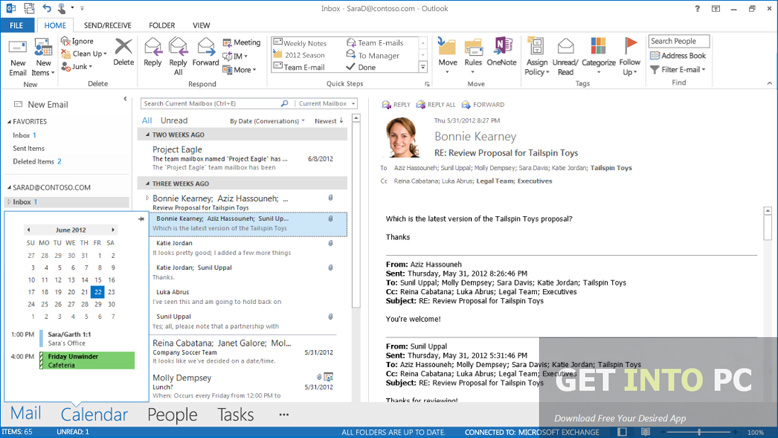Click Forward in the ribbon
This screenshot has width=778, height=438.
click(205, 53)
